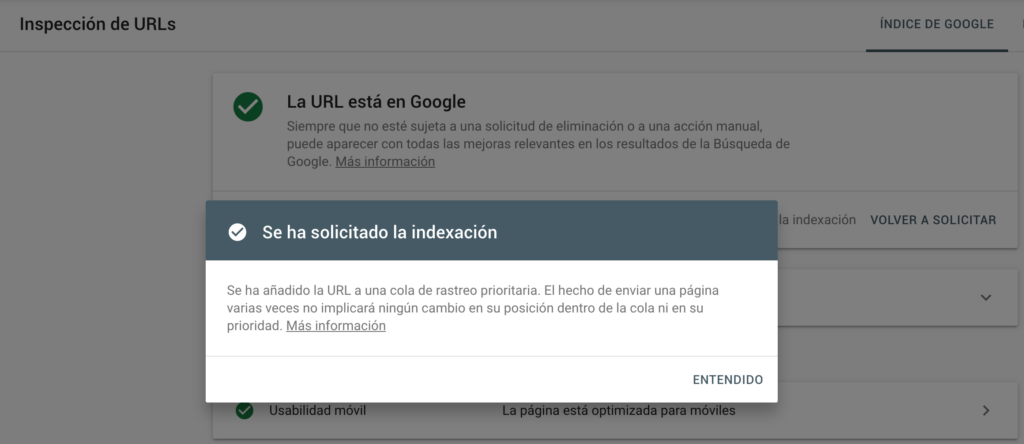Viewport: 1024px width, 444px height.
Task: Open Usabilidad móvil details with the right chevron
Action: [x=986, y=411]
